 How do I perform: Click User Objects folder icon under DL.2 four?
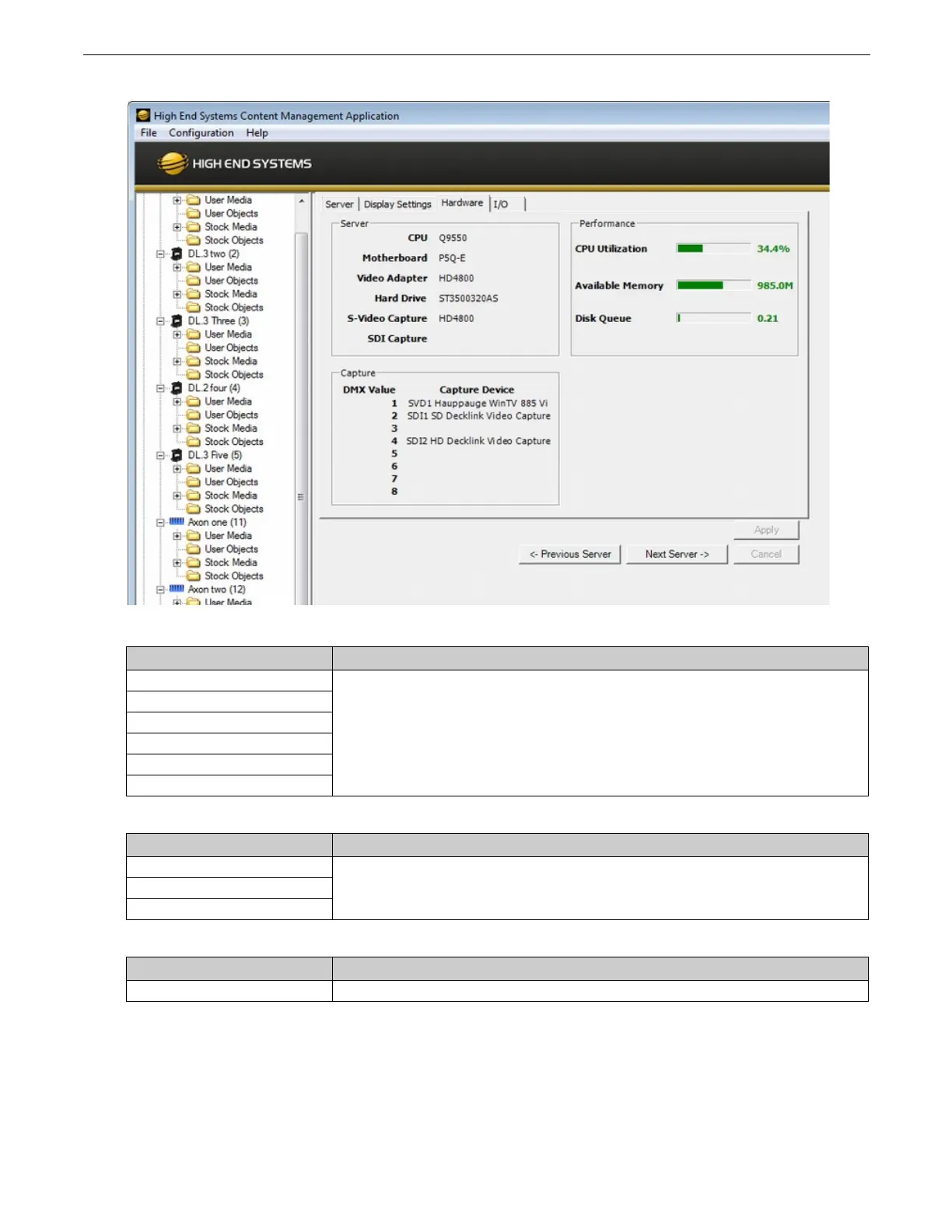tap(194, 415)
